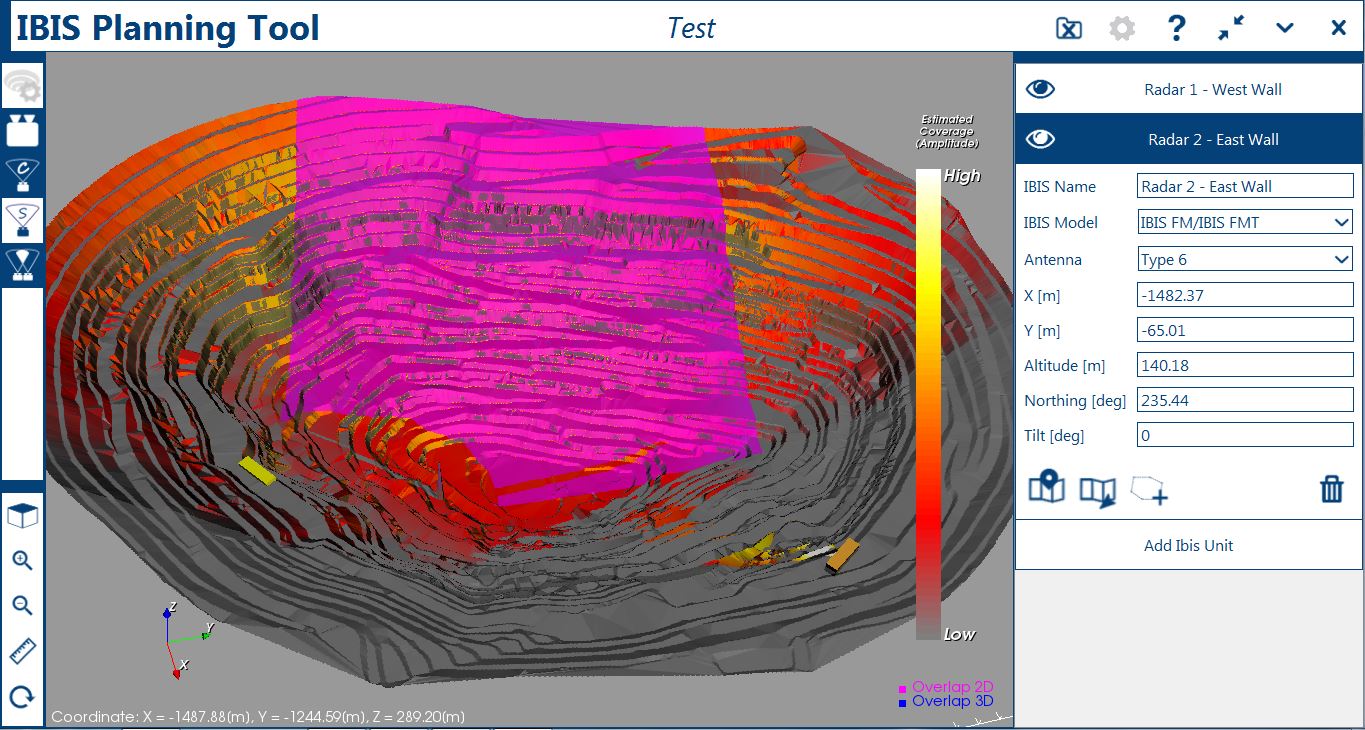
Task: Select the IBIS unit placement tool icon
Action: tap(22, 130)
